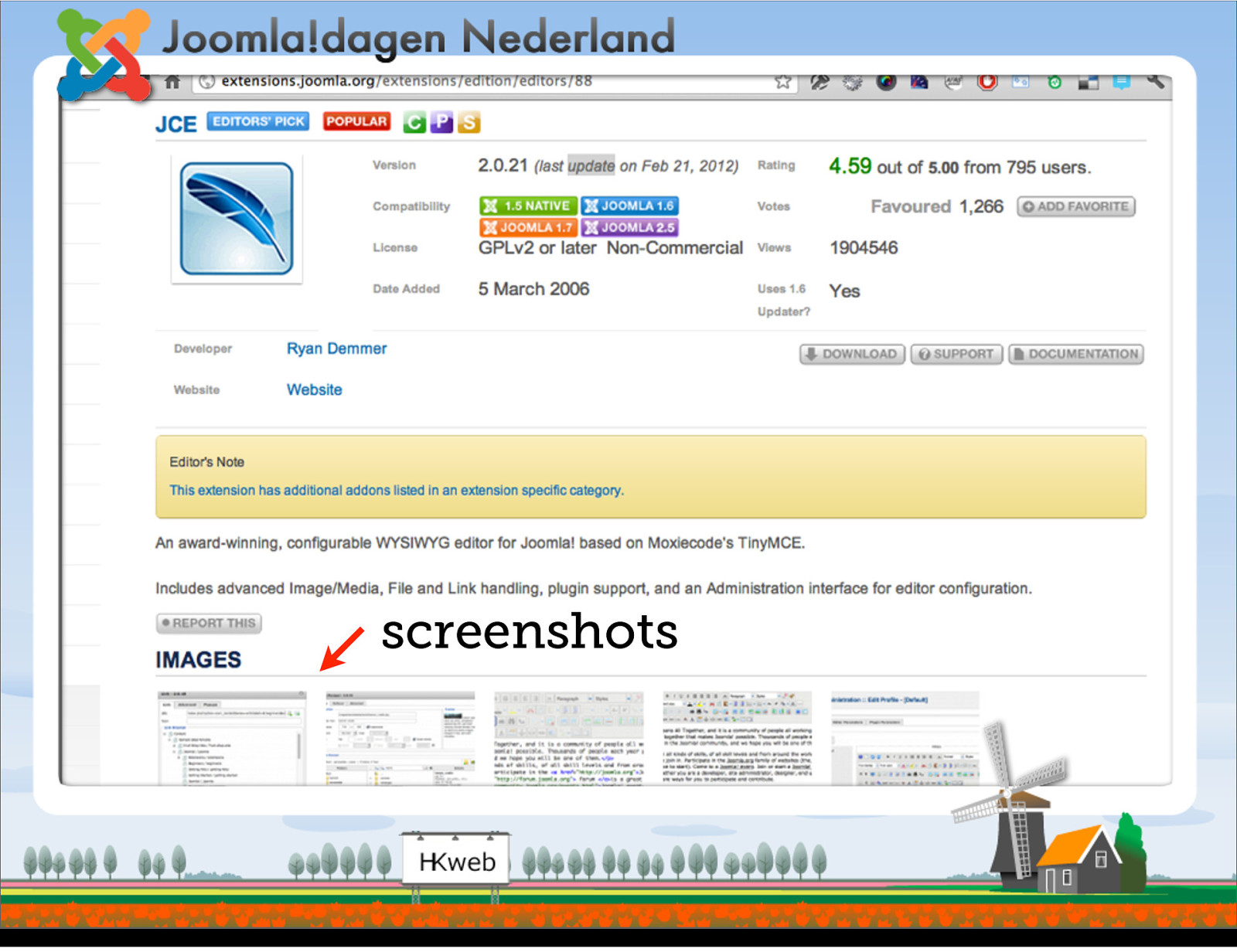
Task: Click the red shield extension icon
Action: click(987, 81)
